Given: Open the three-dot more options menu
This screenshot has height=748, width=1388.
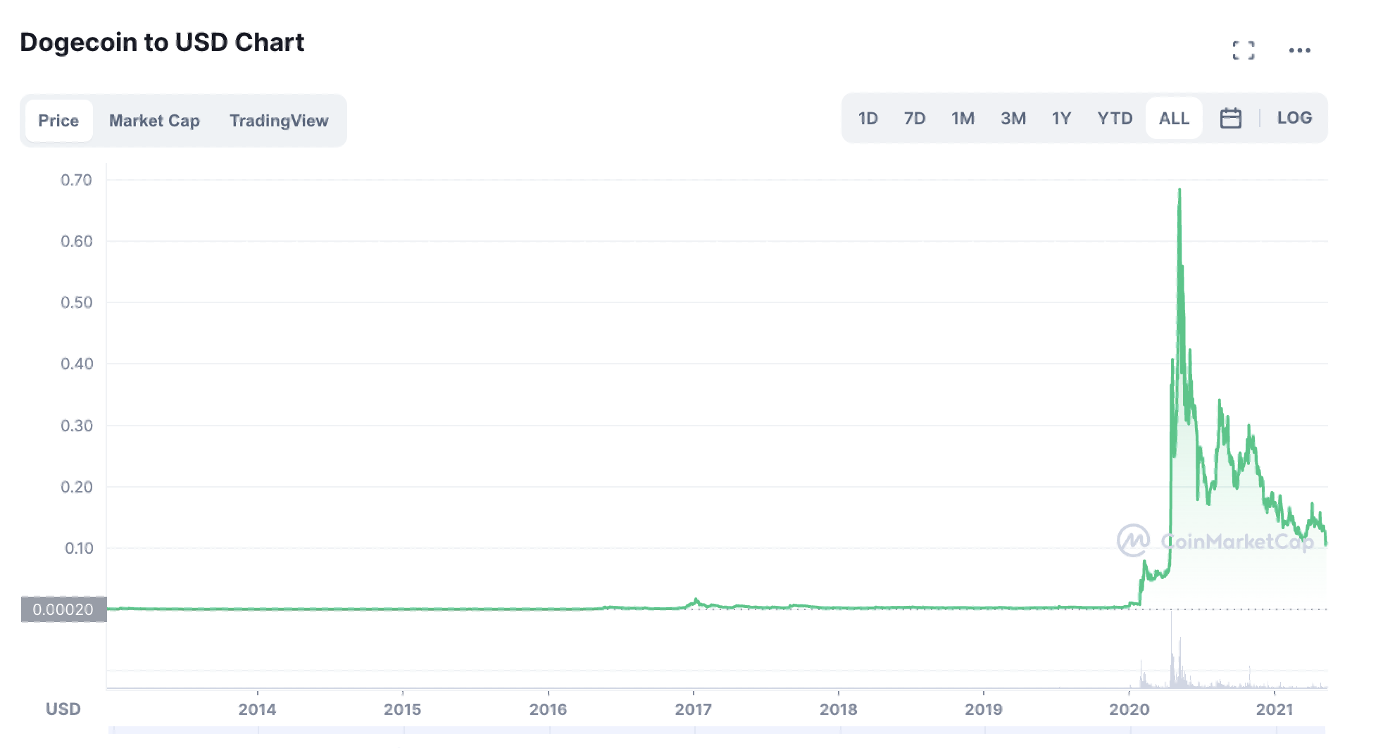Looking at the screenshot, I should click(x=1299, y=50).
